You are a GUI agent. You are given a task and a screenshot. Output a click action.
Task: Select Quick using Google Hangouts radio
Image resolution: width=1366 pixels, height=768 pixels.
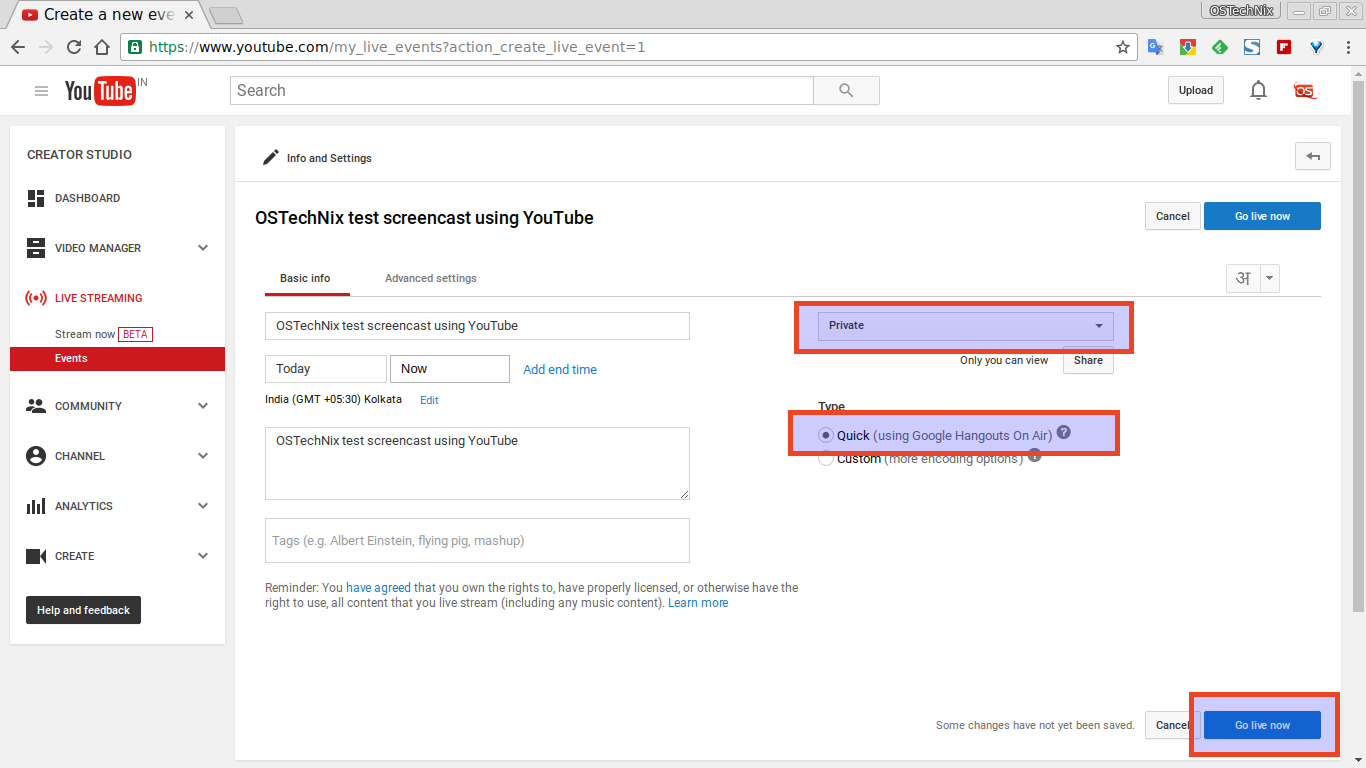[x=825, y=435]
